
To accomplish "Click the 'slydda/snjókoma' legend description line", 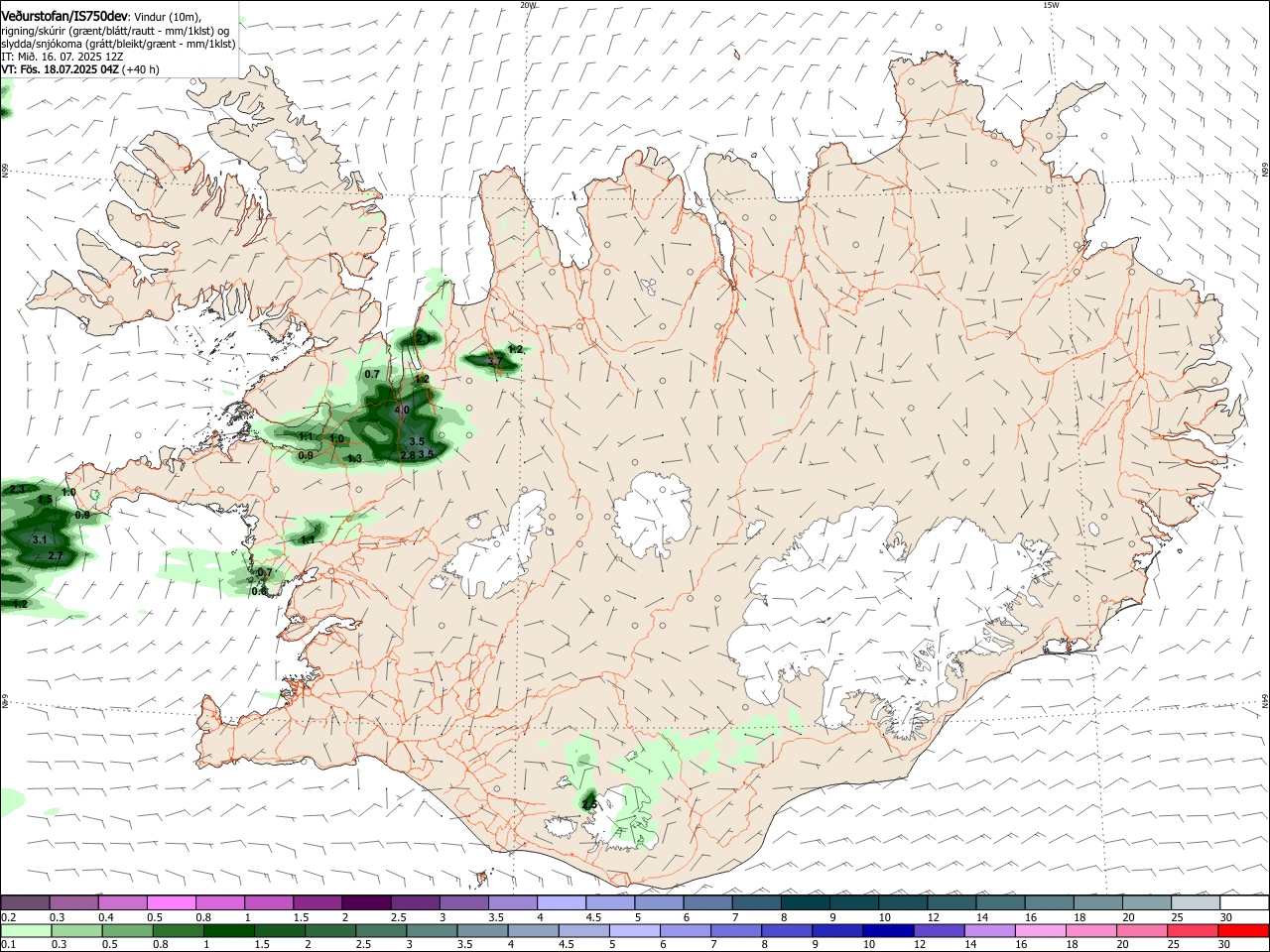I will click(x=118, y=44).
